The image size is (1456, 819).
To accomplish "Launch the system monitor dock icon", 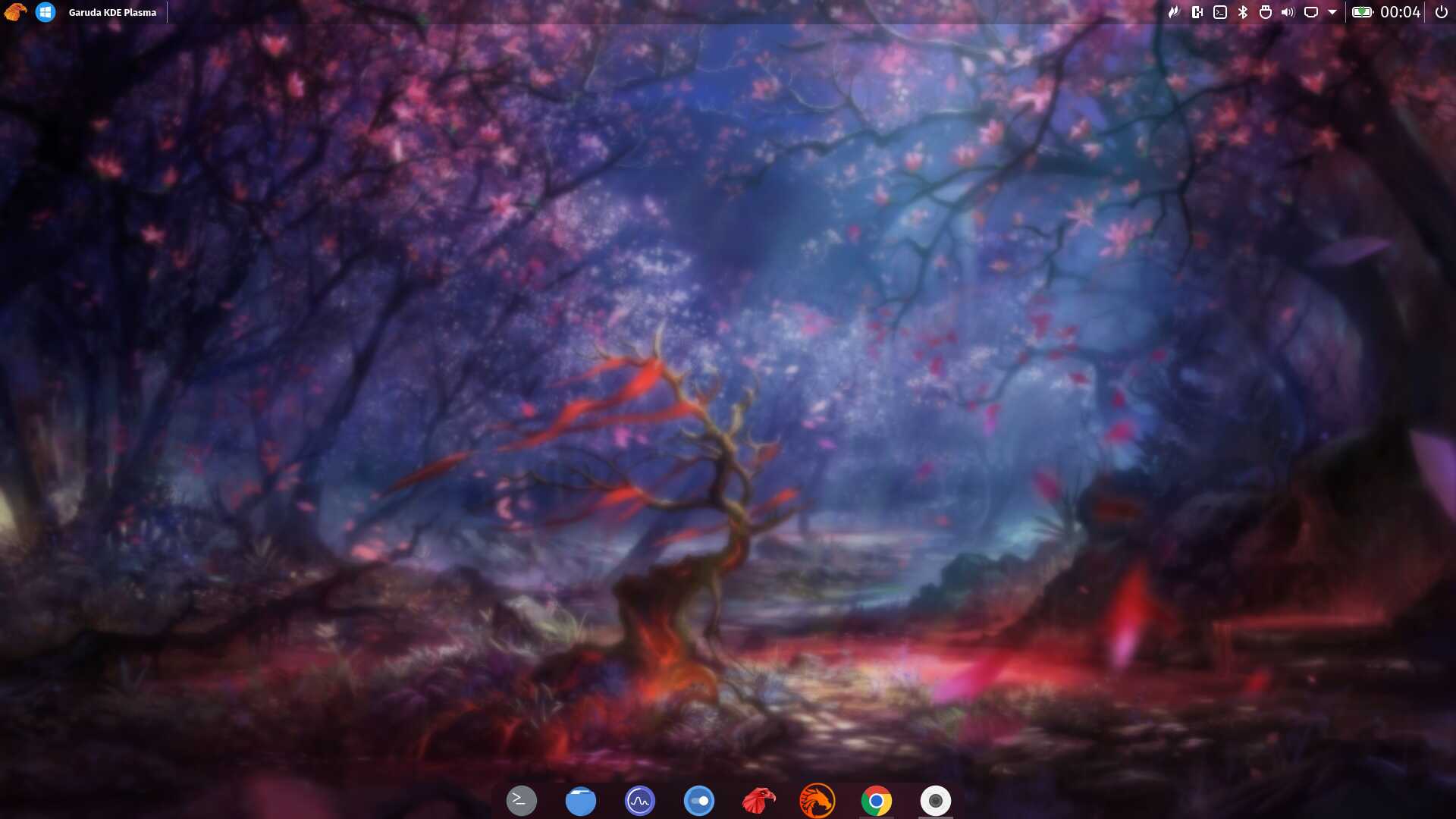I will (x=640, y=801).
